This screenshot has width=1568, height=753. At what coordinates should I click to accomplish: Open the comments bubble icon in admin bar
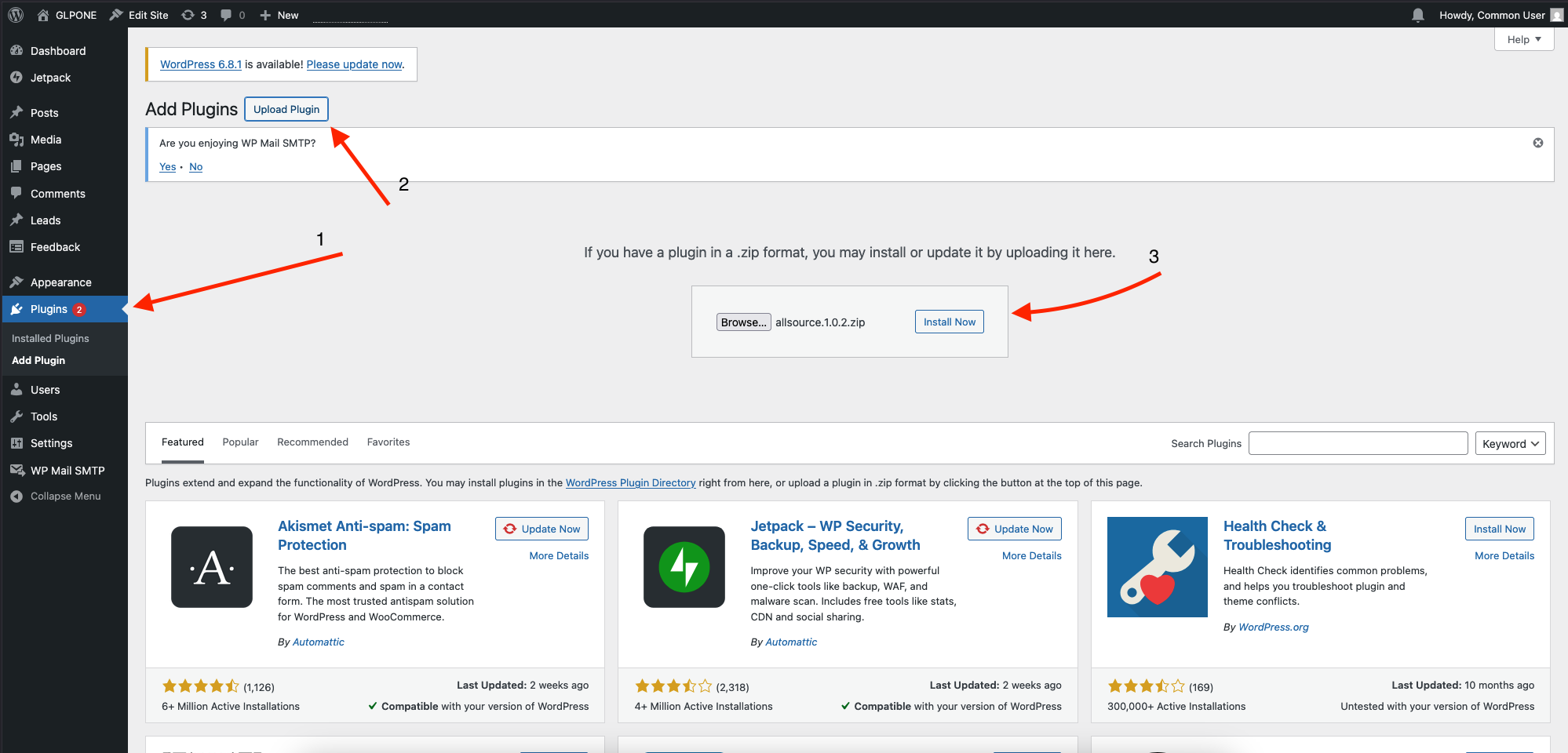226,15
